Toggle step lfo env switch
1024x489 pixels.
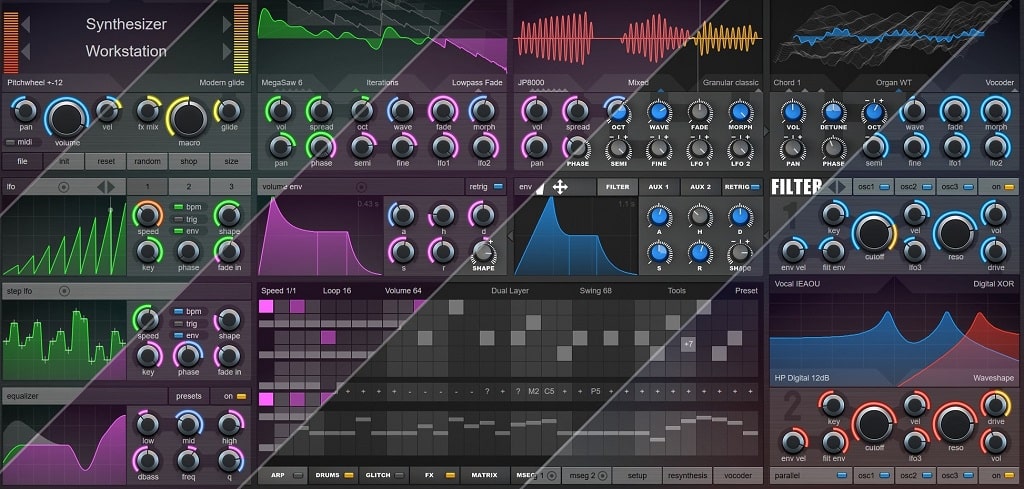(x=177, y=335)
